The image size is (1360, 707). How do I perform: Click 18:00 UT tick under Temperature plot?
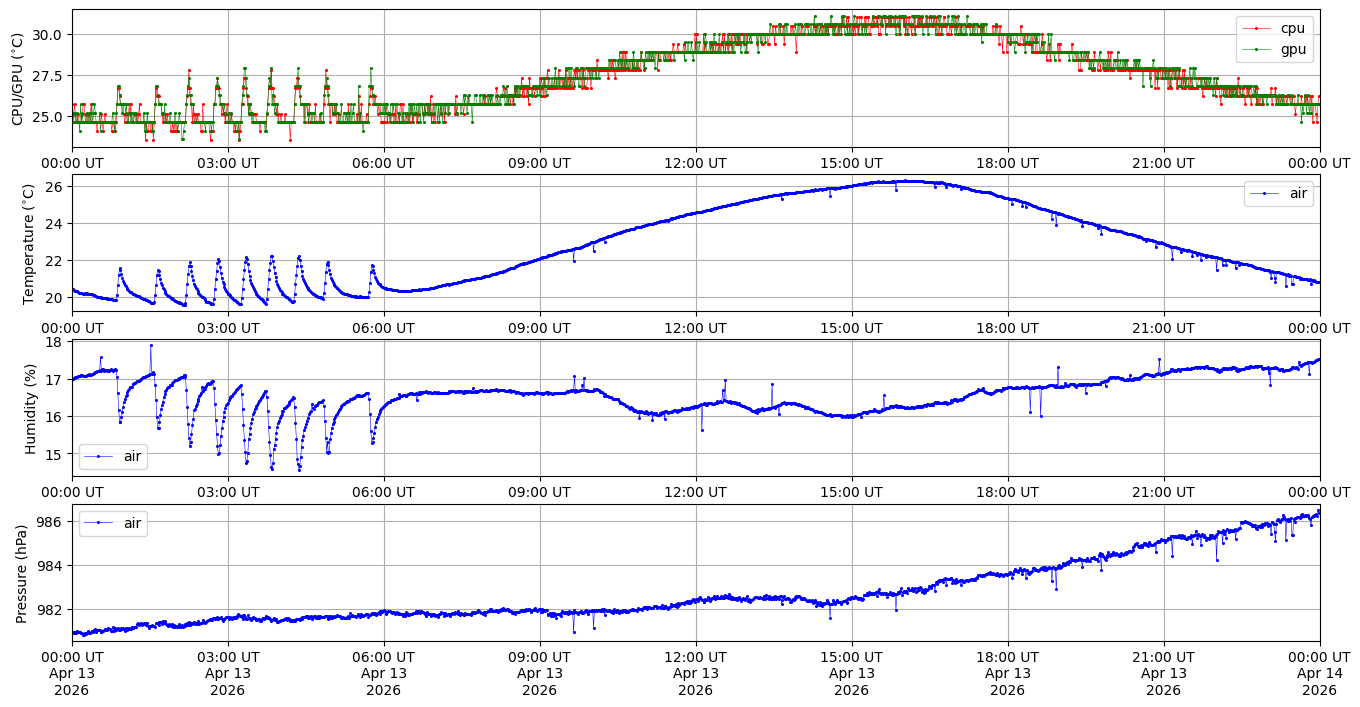[1007, 327]
